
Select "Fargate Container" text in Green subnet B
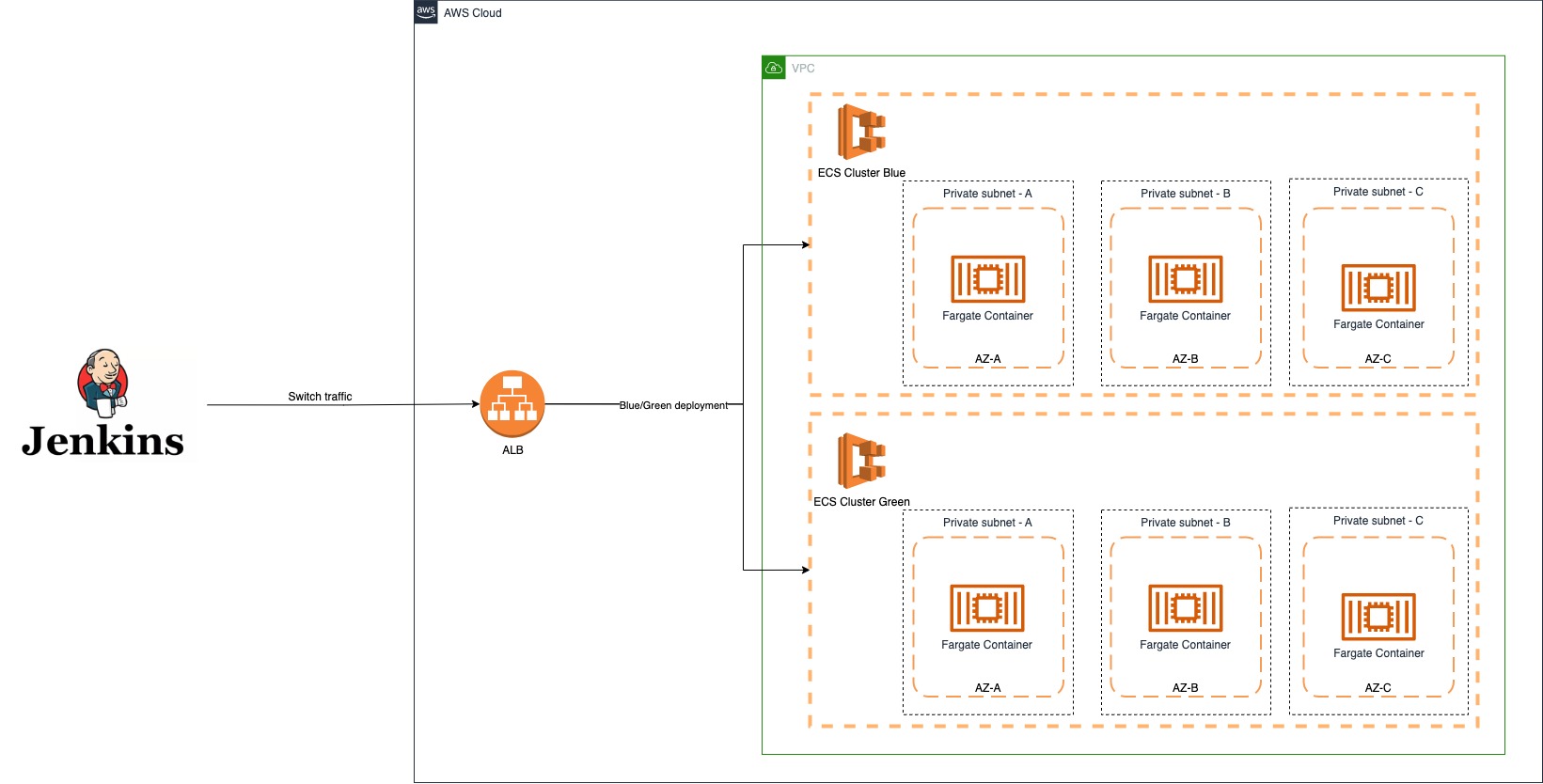tap(1186, 645)
